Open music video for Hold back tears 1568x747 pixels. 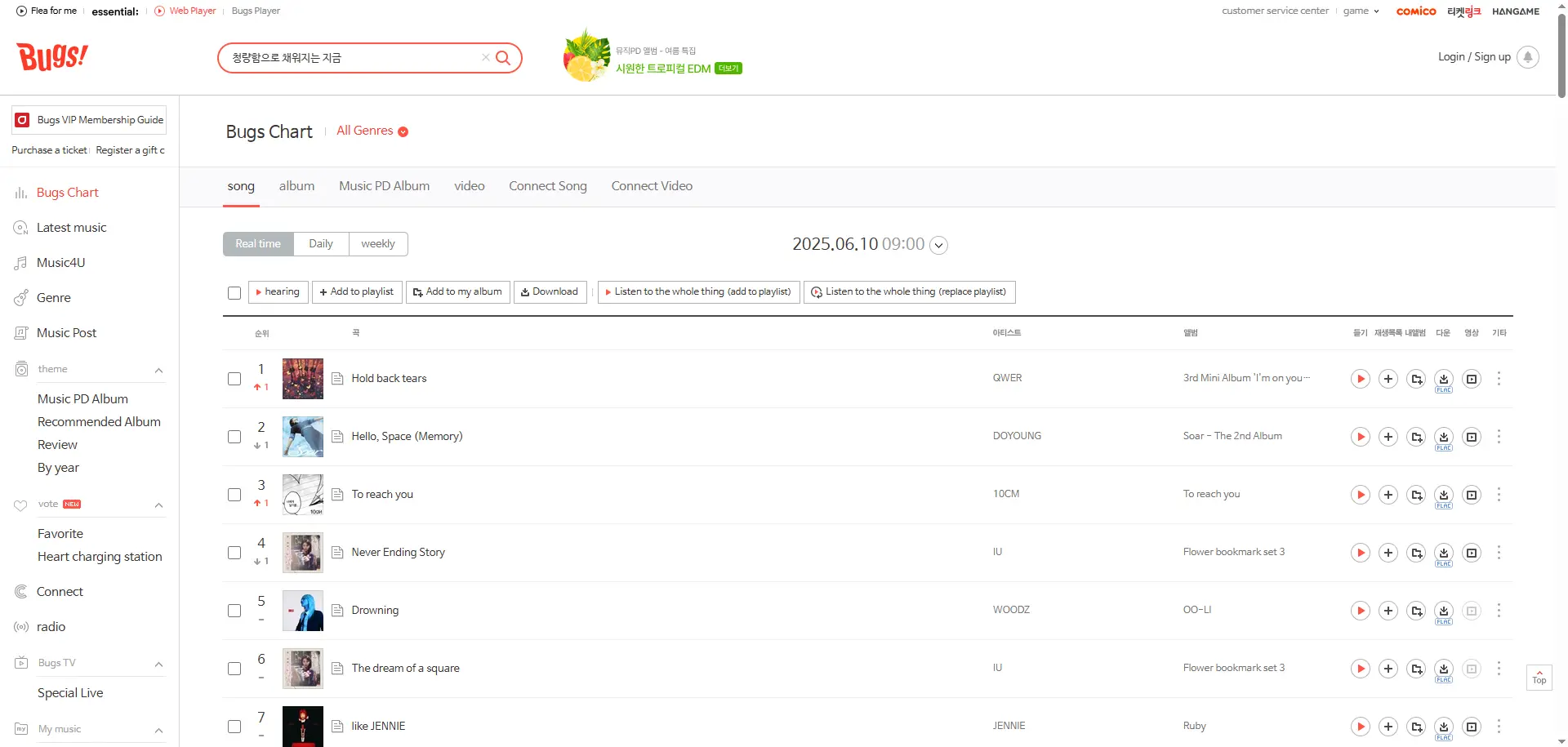pyautogui.click(x=1472, y=379)
